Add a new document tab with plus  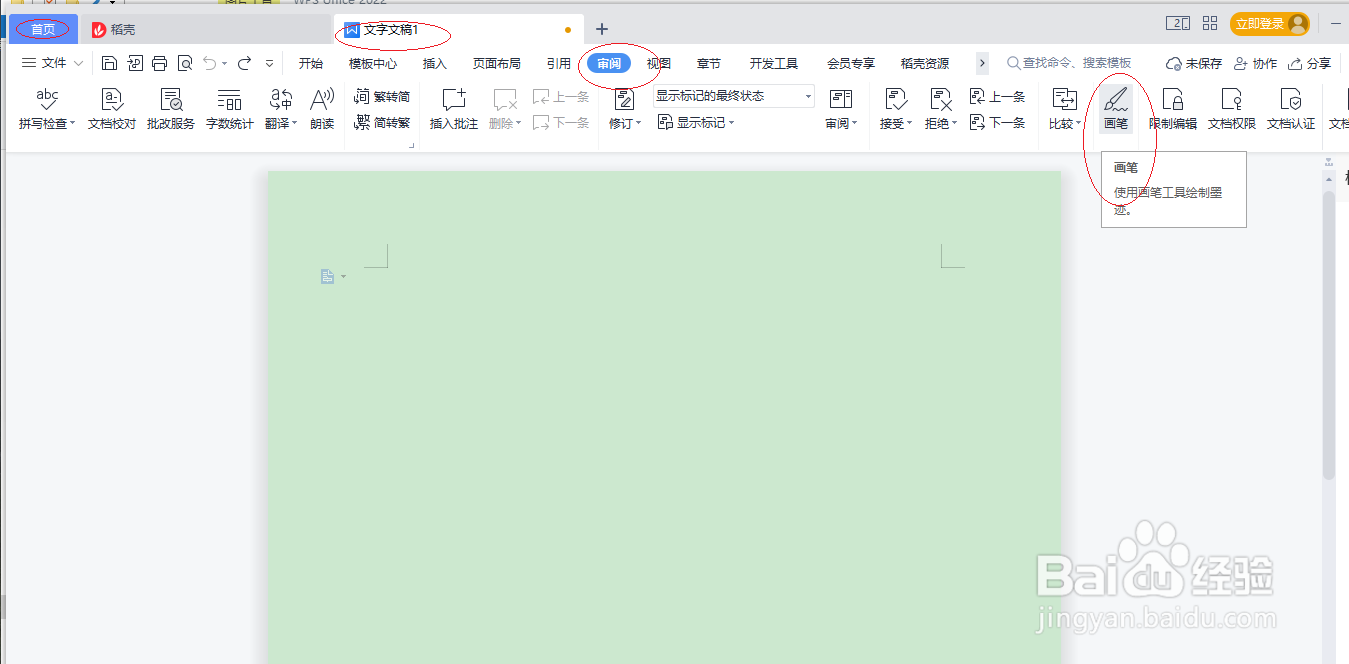click(x=602, y=30)
